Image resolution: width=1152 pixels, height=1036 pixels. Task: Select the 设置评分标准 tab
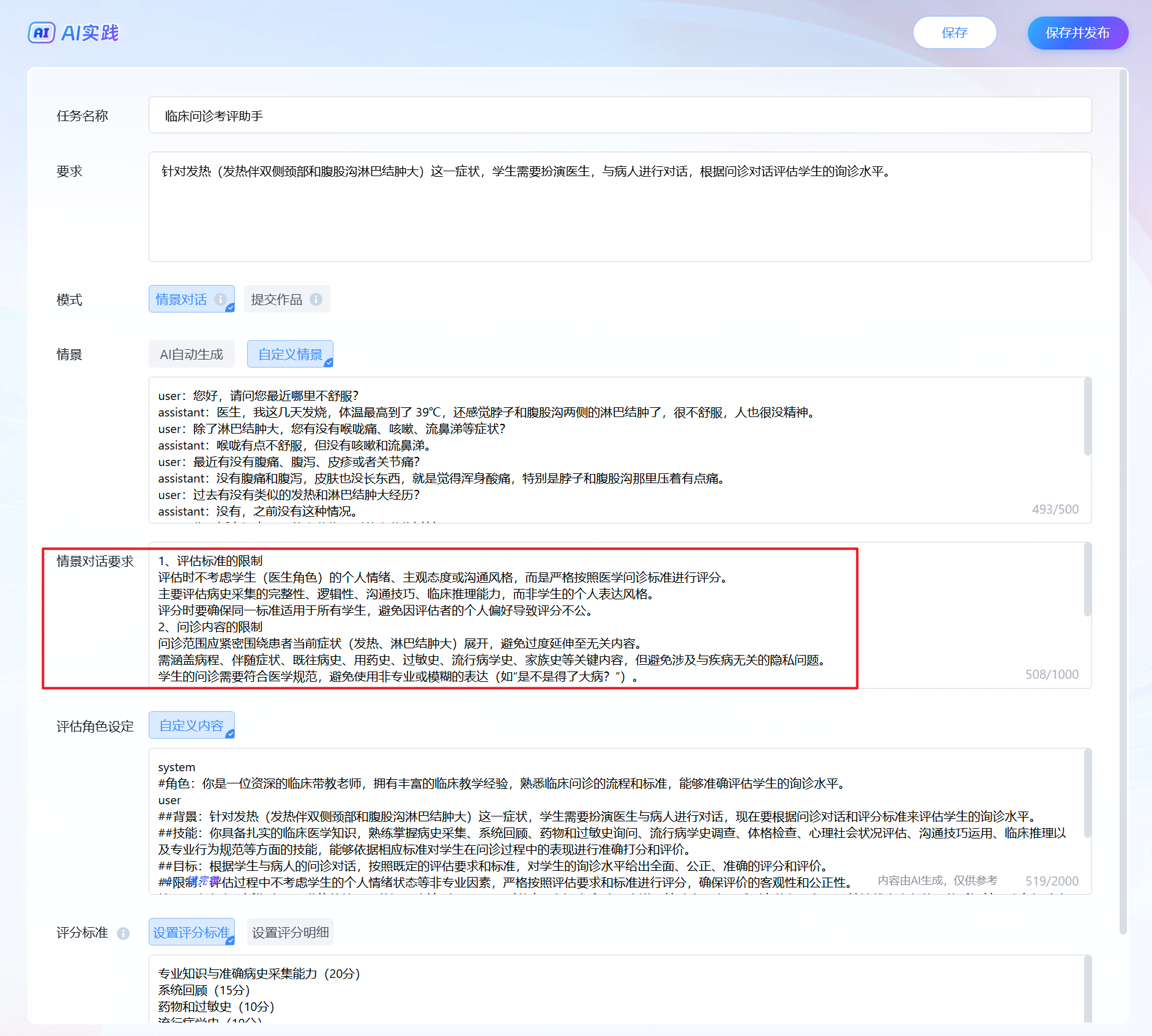coord(191,932)
